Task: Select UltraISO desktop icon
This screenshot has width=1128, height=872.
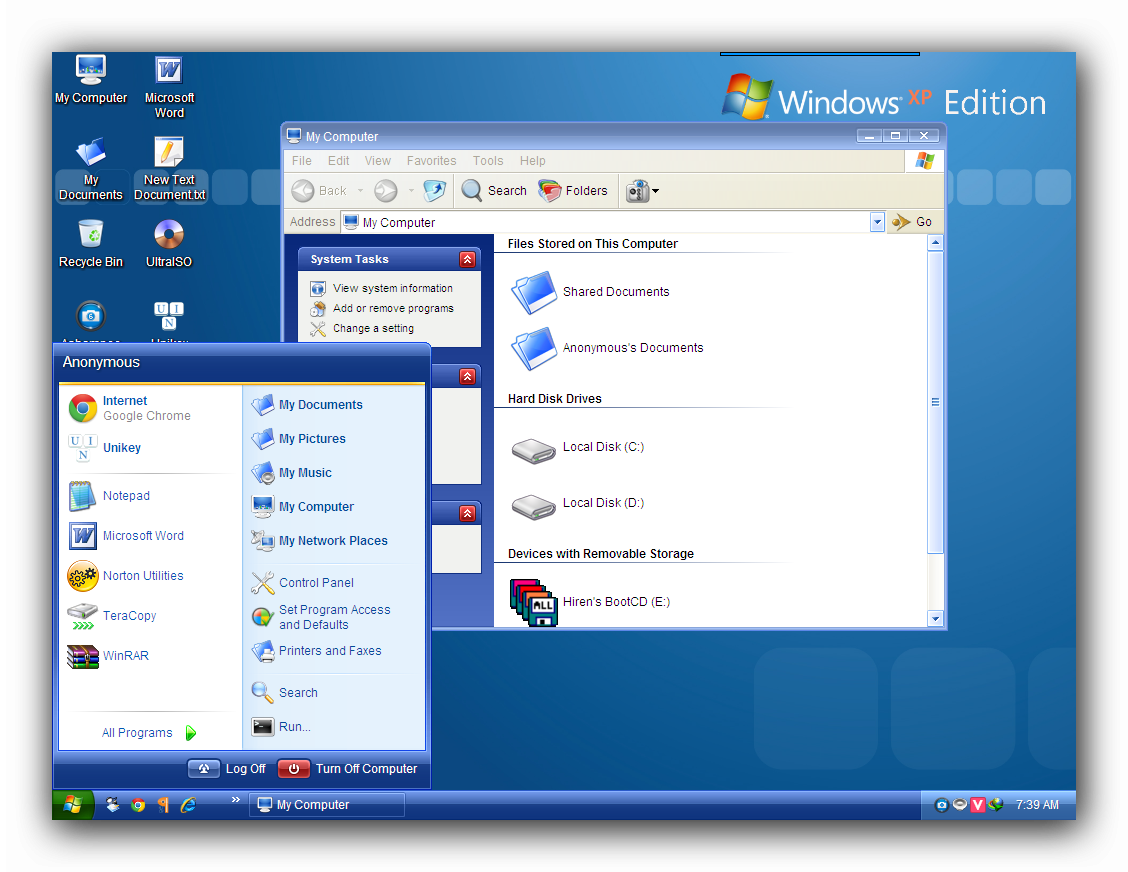Action: point(169,244)
